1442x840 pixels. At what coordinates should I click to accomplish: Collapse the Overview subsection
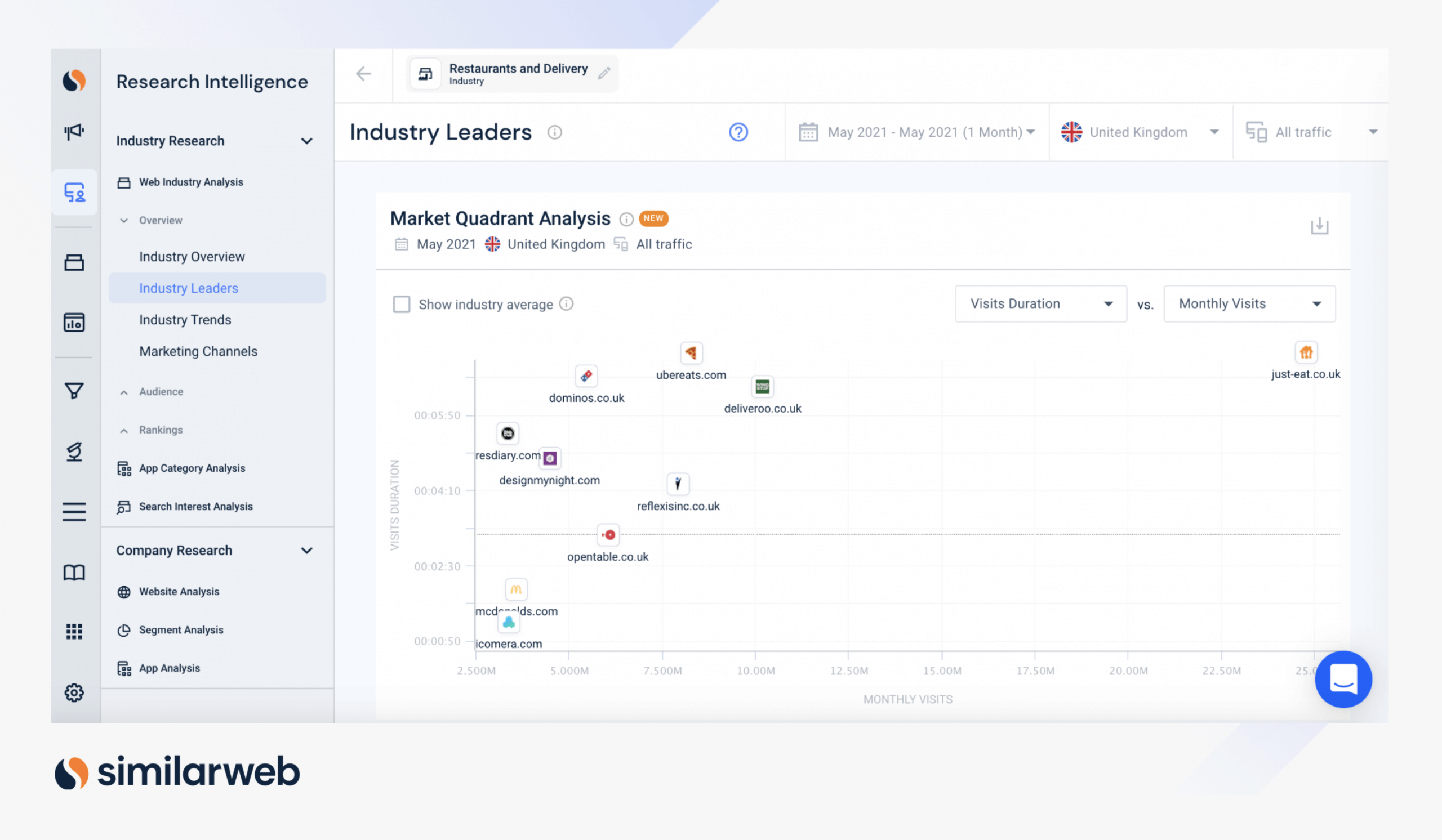(123, 220)
